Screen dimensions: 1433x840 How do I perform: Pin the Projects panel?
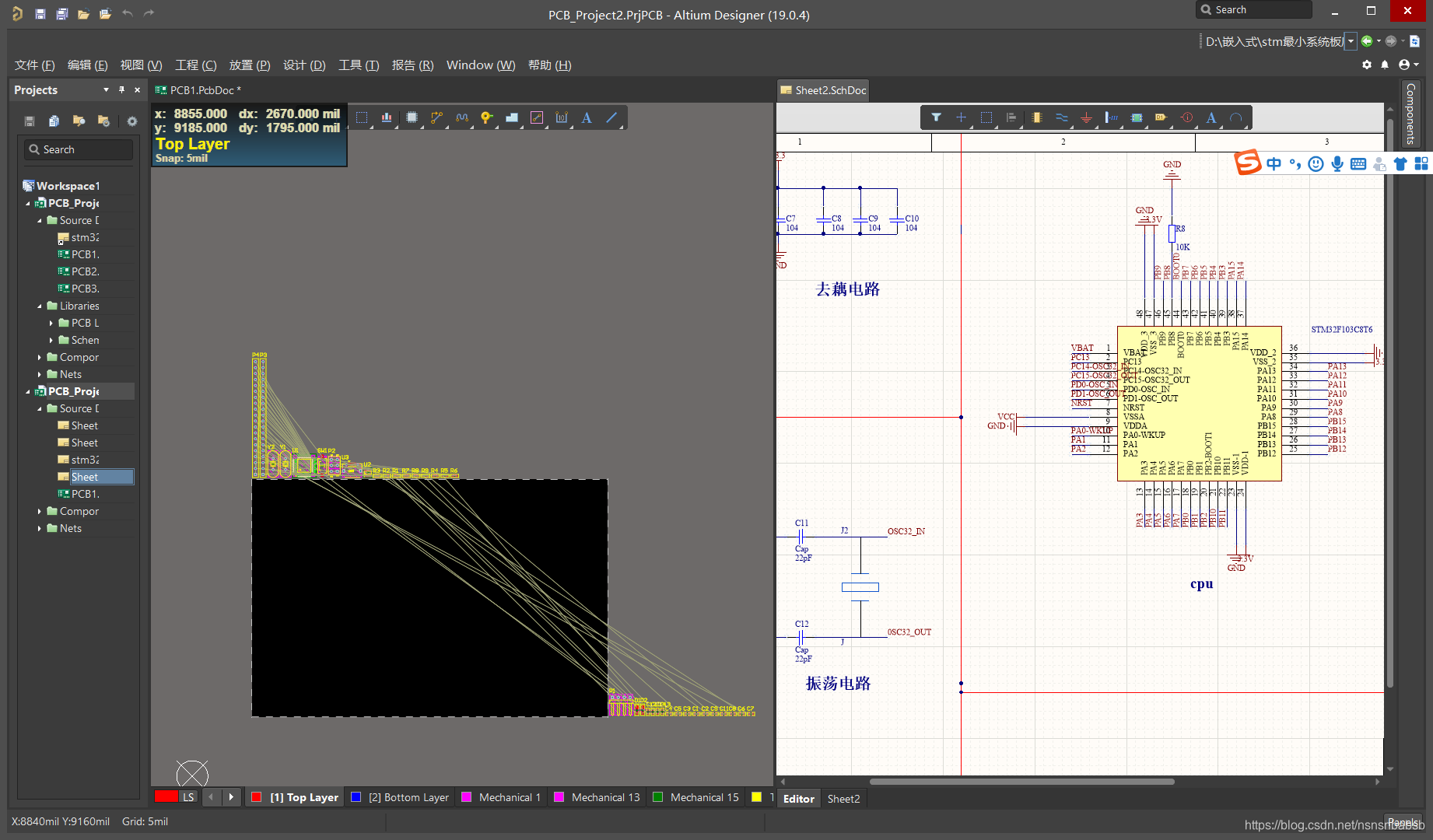(121, 89)
